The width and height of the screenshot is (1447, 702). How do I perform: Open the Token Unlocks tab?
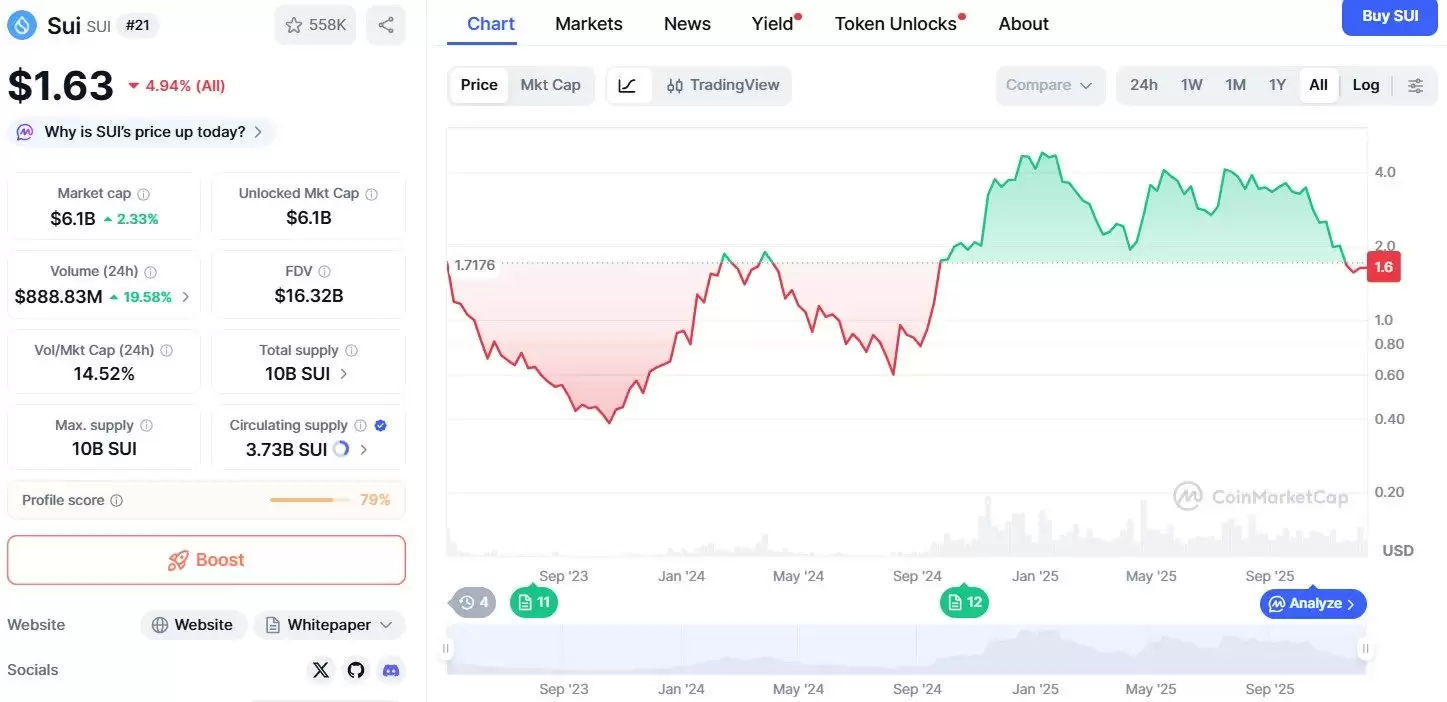(894, 23)
